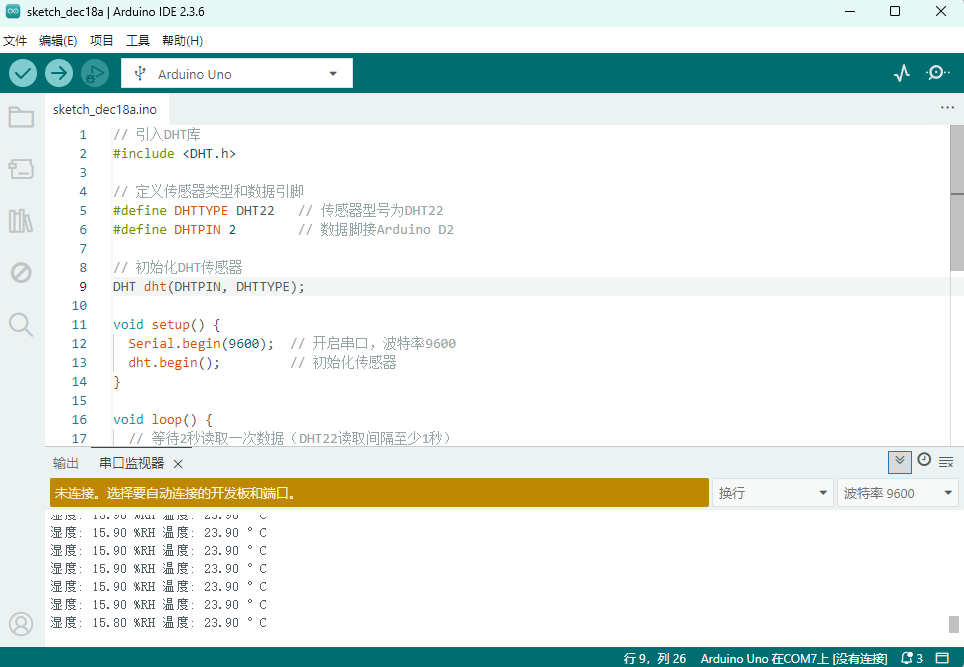Click the void loop() { line

point(163,420)
